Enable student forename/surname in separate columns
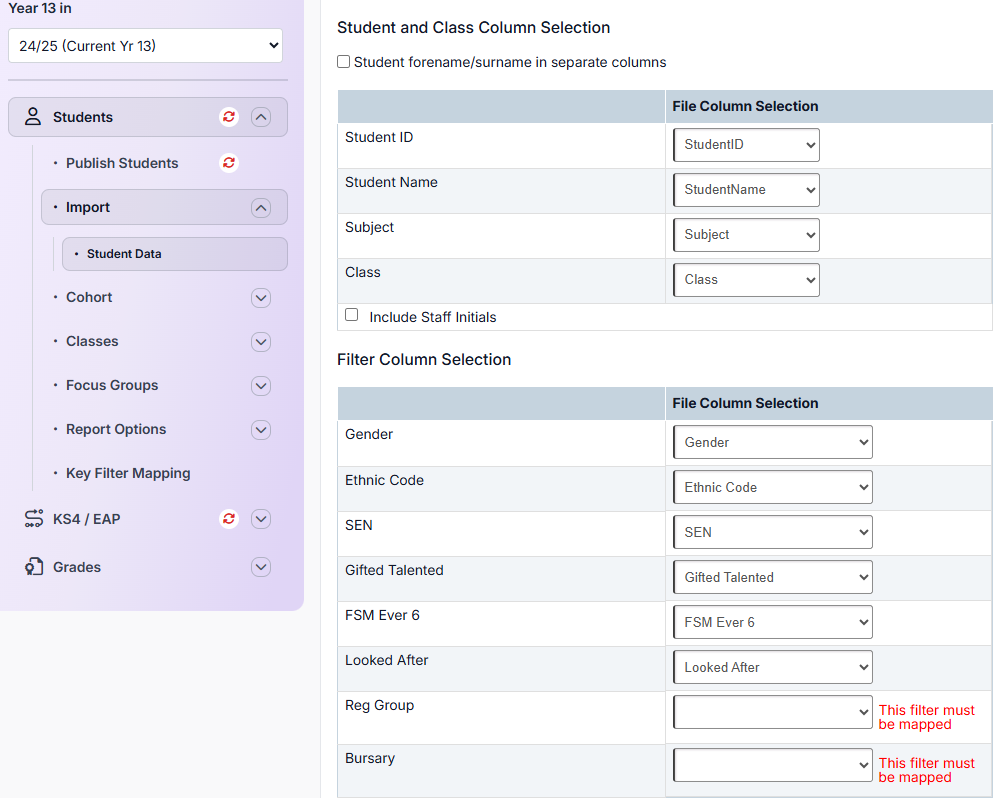The image size is (1007, 798). (x=344, y=62)
